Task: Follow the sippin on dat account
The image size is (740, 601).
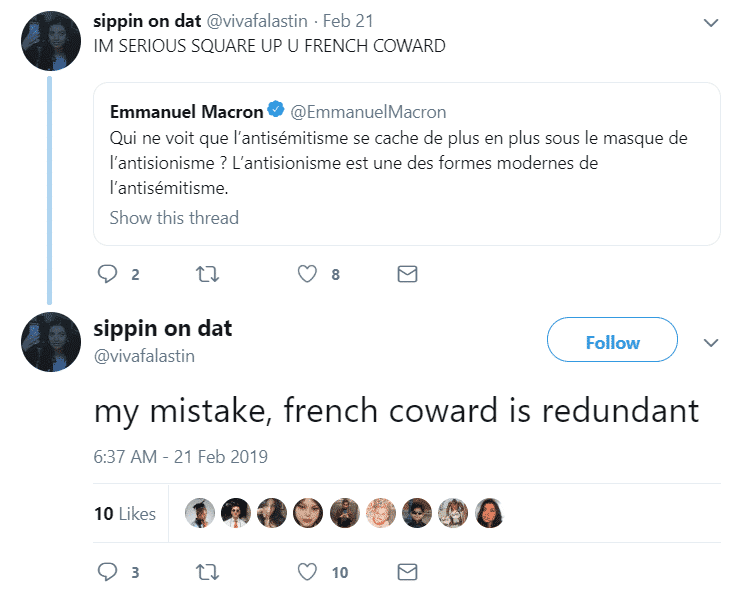Action: pos(612,339)
